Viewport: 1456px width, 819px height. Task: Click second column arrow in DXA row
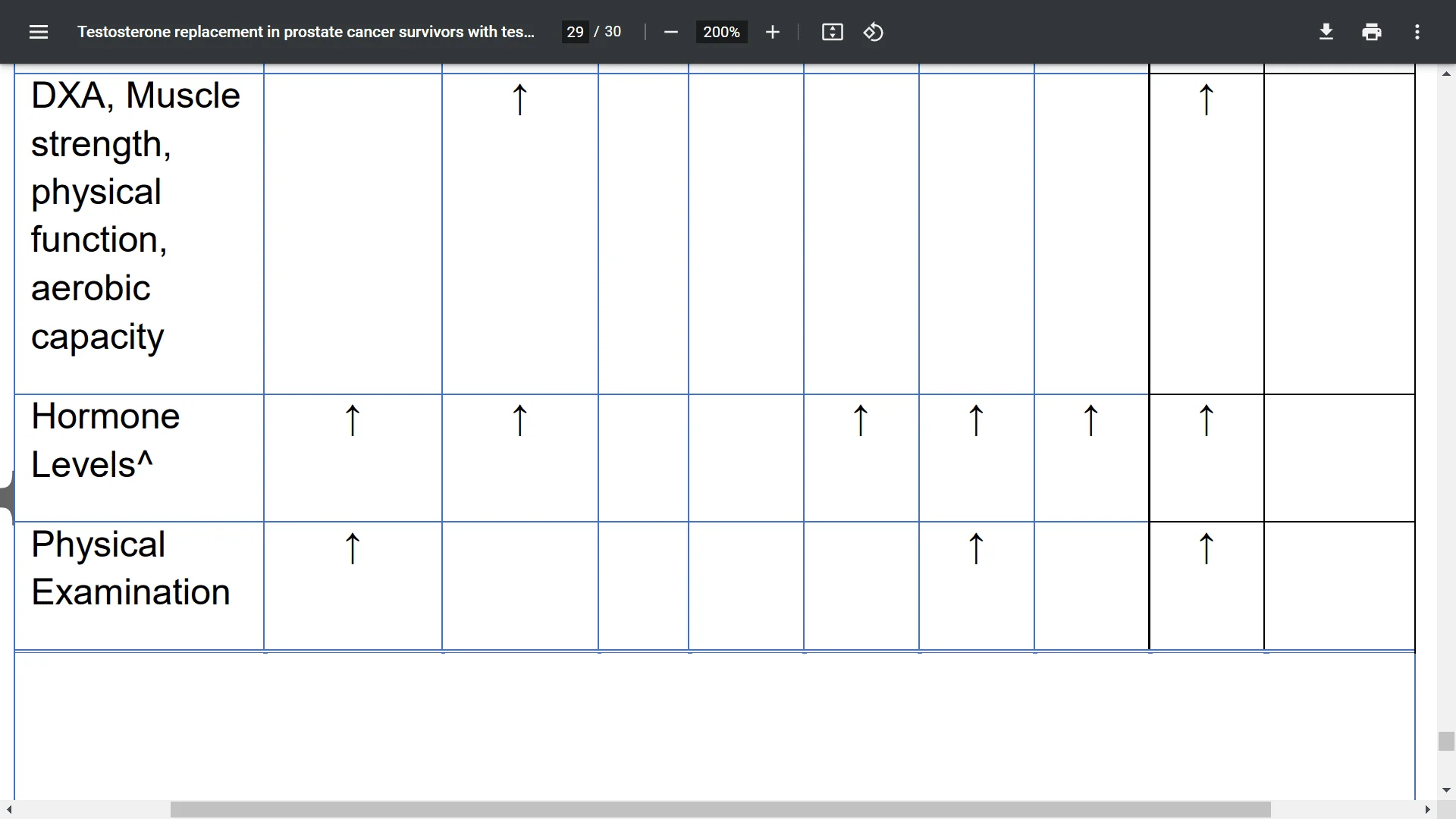(x=519, y=99)
